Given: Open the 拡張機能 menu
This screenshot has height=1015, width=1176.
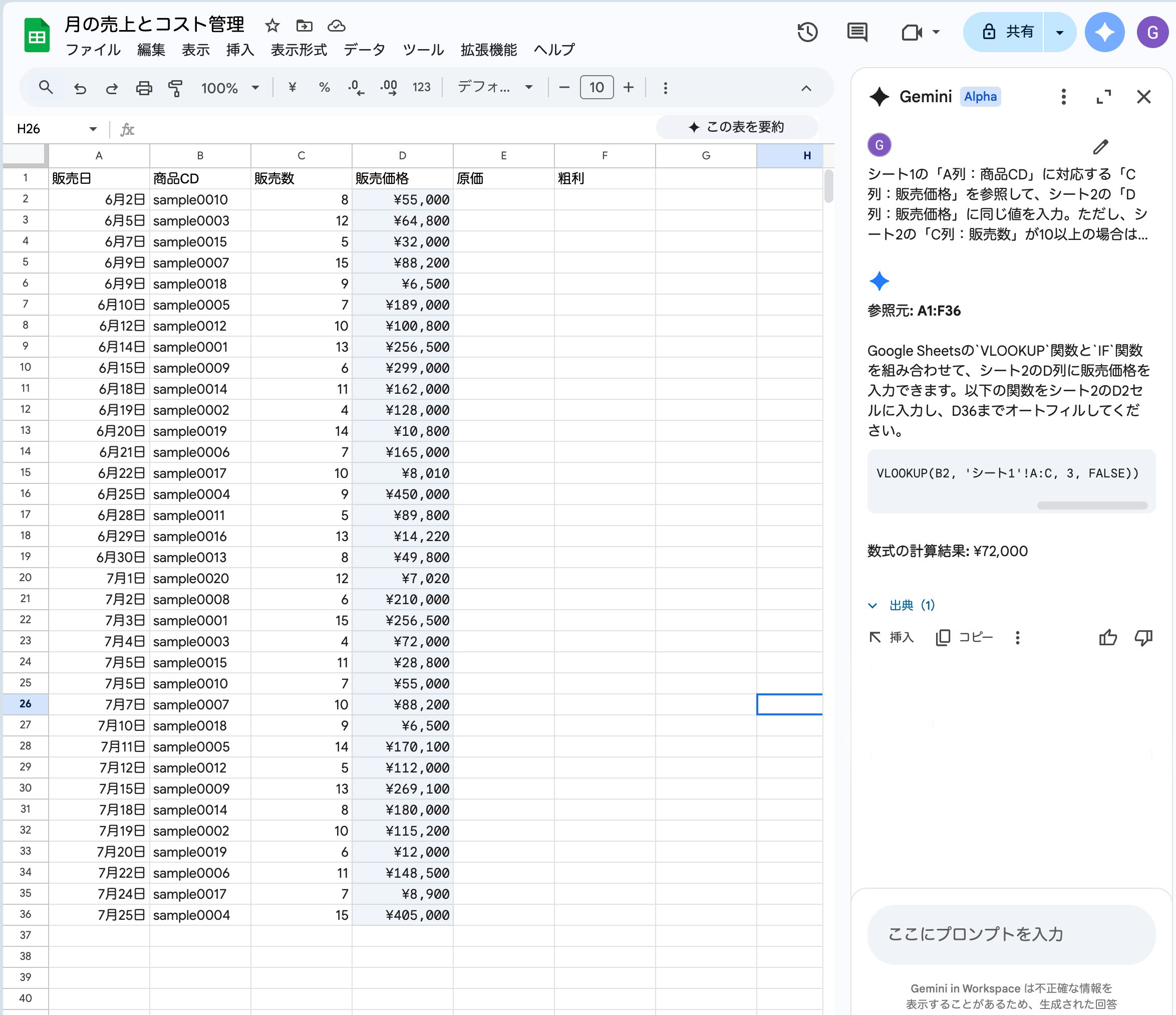Looking at the screenshot, I should [489, 50].
